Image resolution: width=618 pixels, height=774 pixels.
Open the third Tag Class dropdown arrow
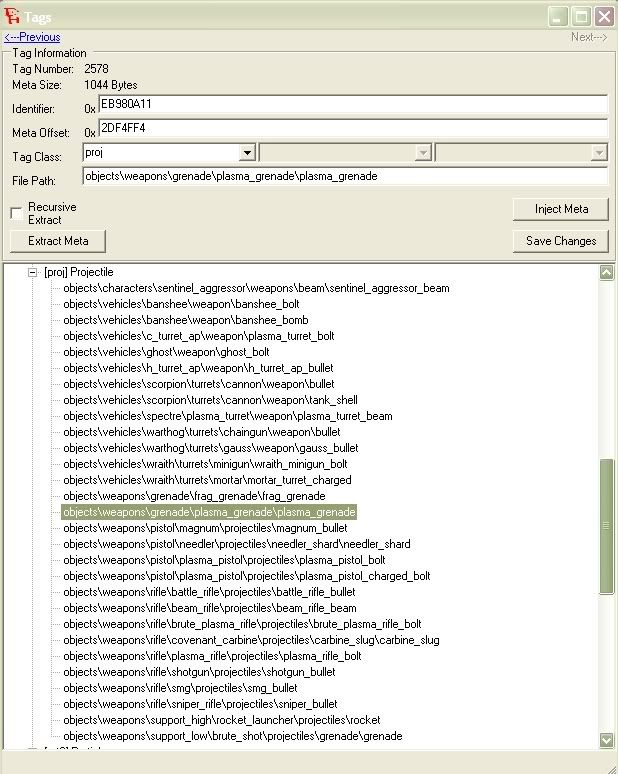[598, 153]
